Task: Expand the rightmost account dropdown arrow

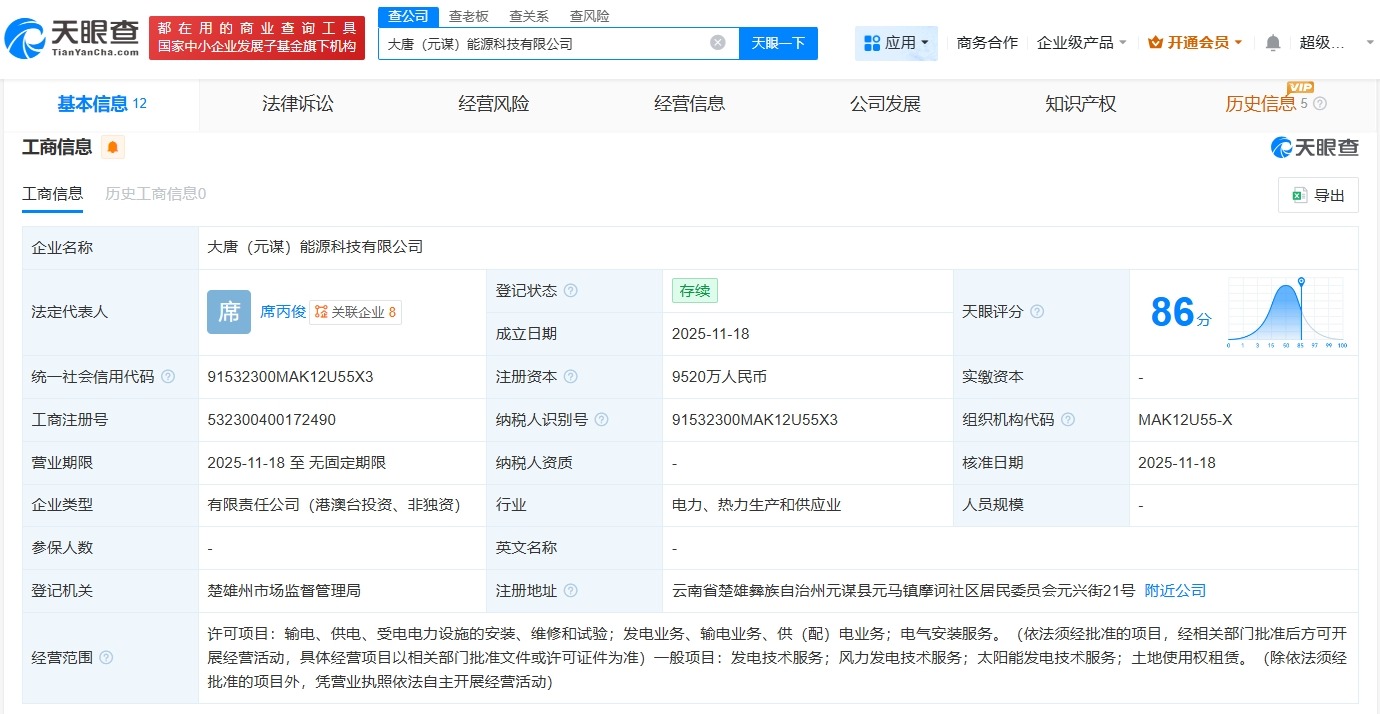Action: click(1368, 42)
